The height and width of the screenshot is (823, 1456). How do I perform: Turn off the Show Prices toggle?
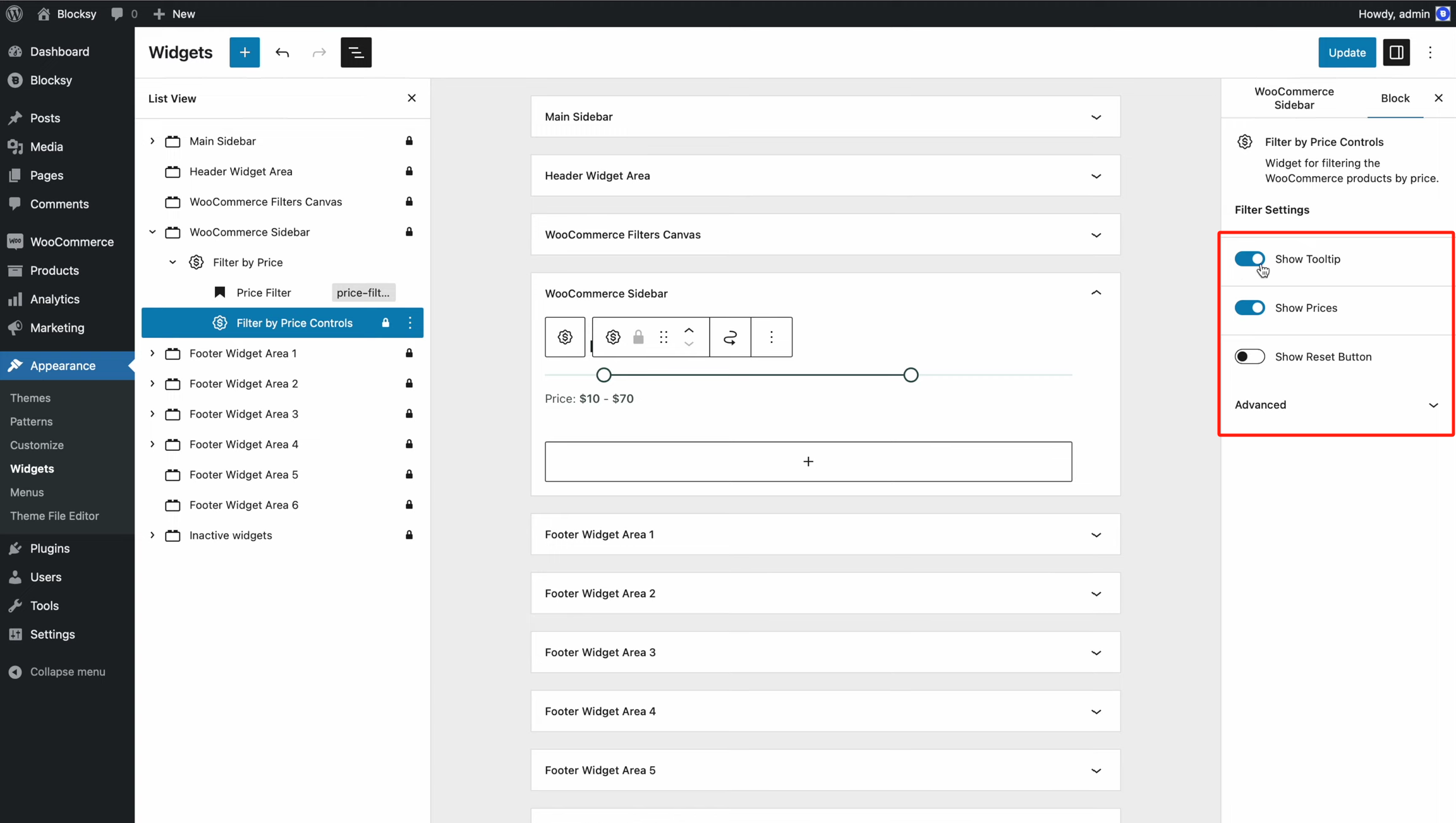[1249, 308]
